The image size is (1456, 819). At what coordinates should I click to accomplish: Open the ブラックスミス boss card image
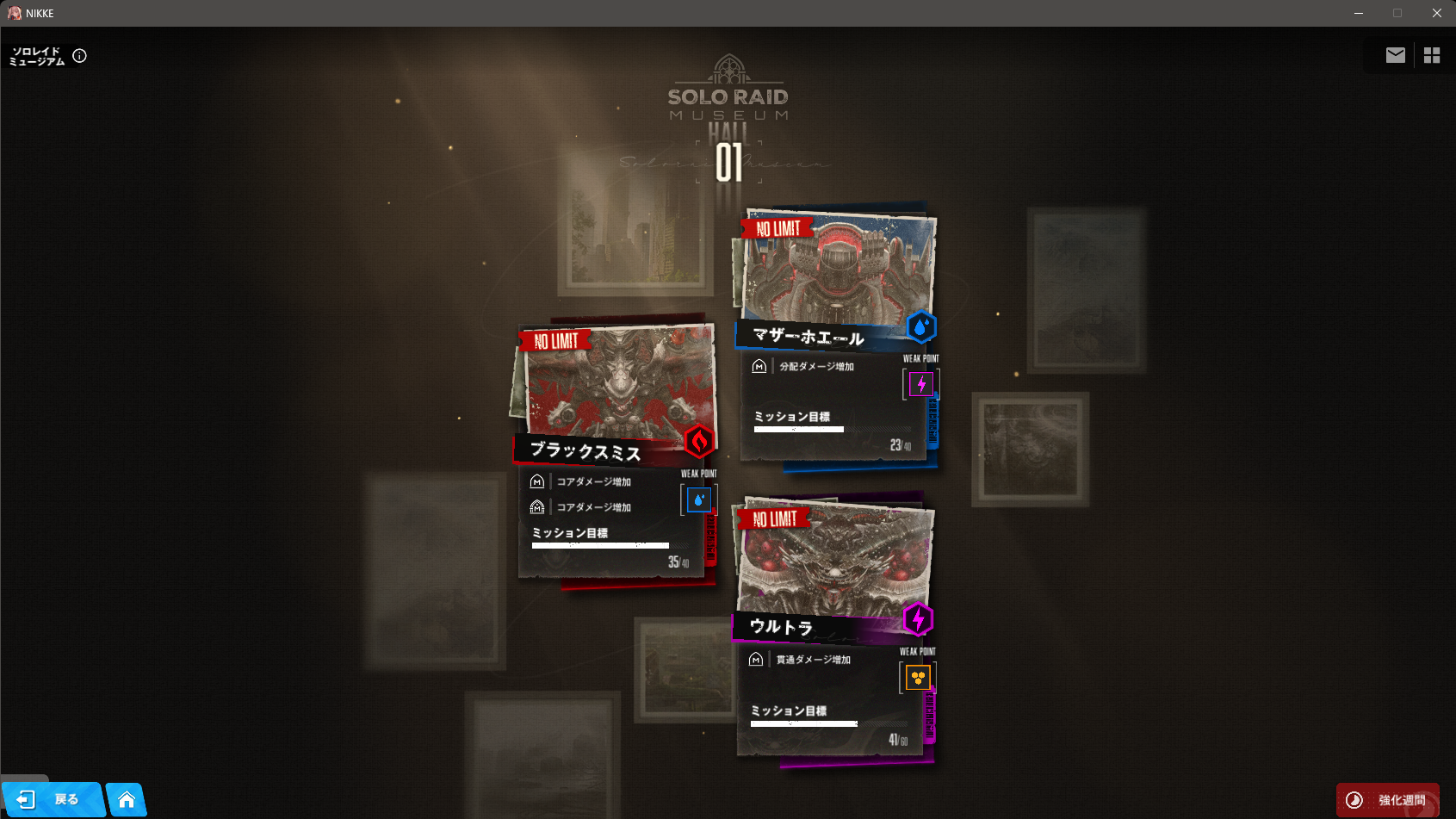[x=620, y=382]
